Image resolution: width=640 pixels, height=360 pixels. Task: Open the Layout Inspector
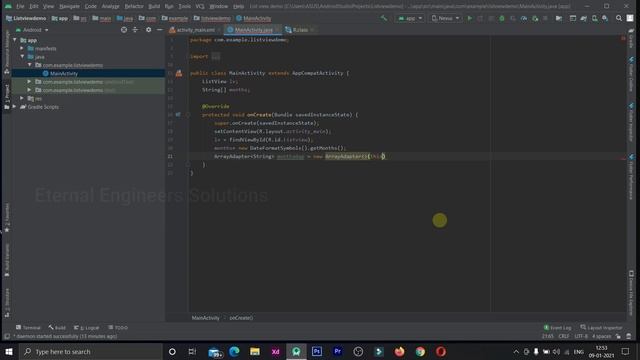pyautogui.click(x=601, y=327)
